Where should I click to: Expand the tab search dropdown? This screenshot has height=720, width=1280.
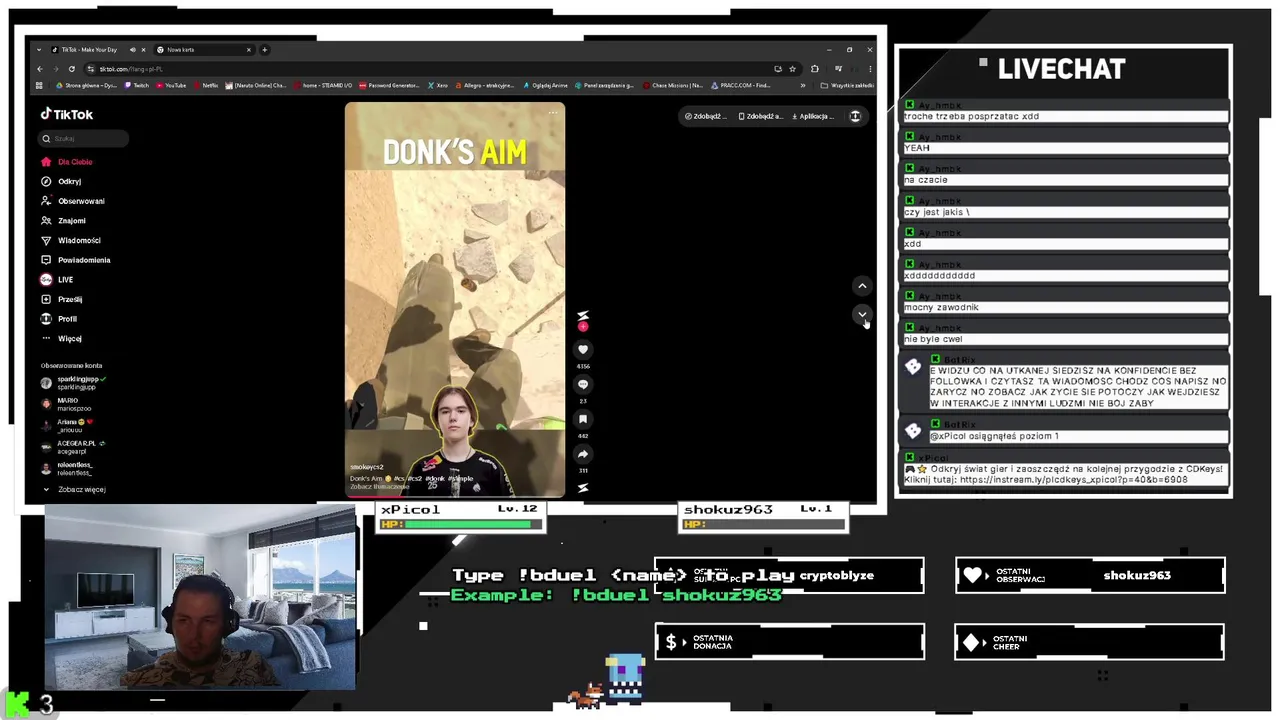39,49
